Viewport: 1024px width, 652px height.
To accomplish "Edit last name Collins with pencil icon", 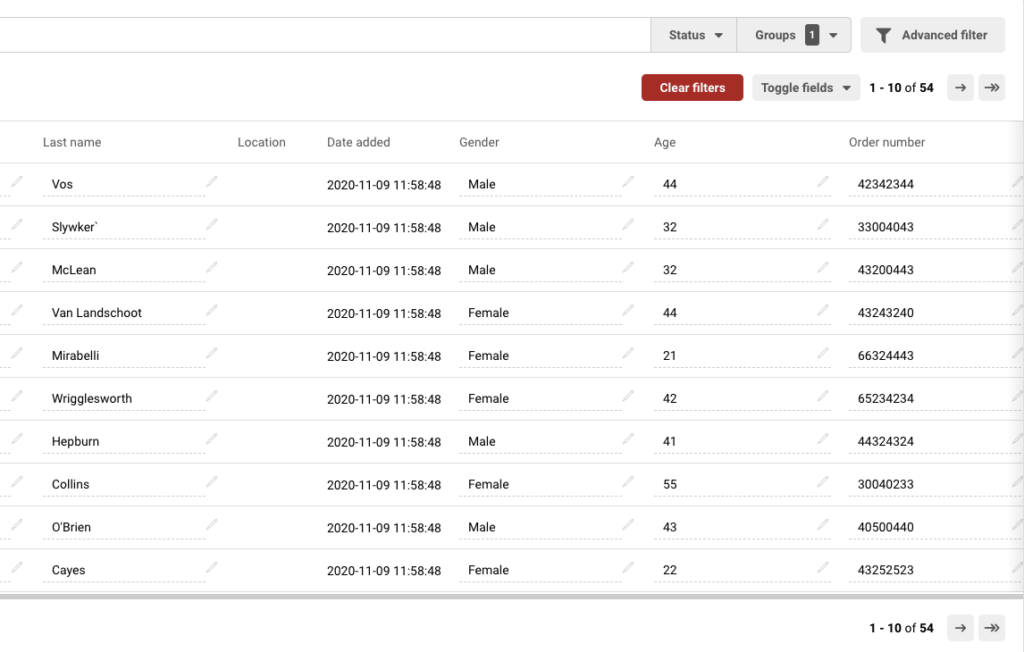I will click(x=212, y=482).
